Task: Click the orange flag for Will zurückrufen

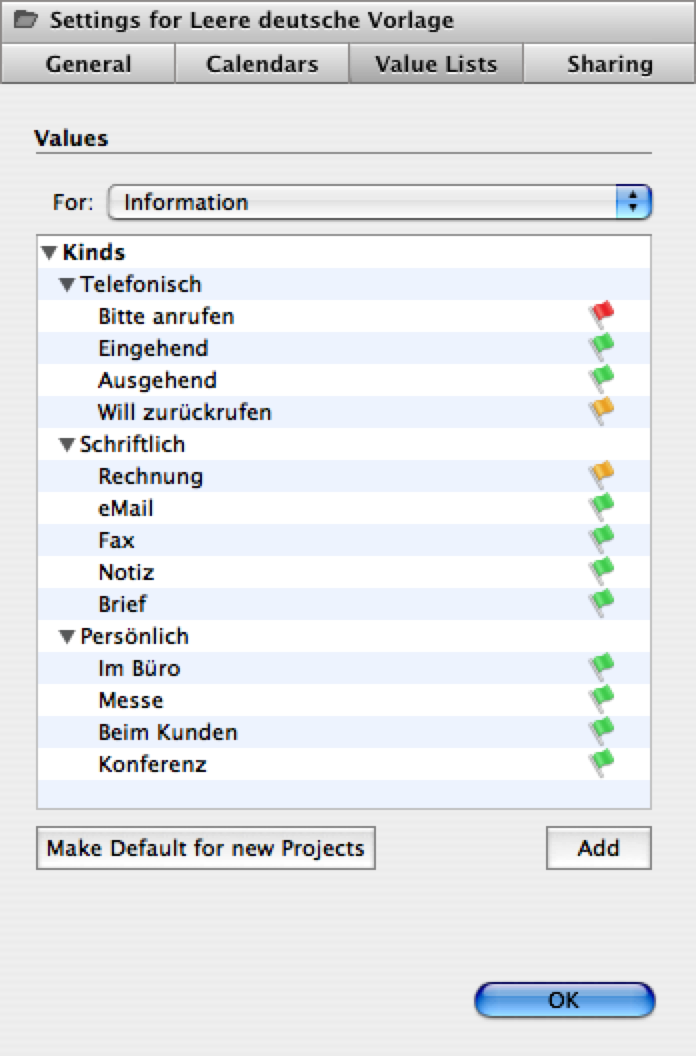Action: tap(602, 410)
